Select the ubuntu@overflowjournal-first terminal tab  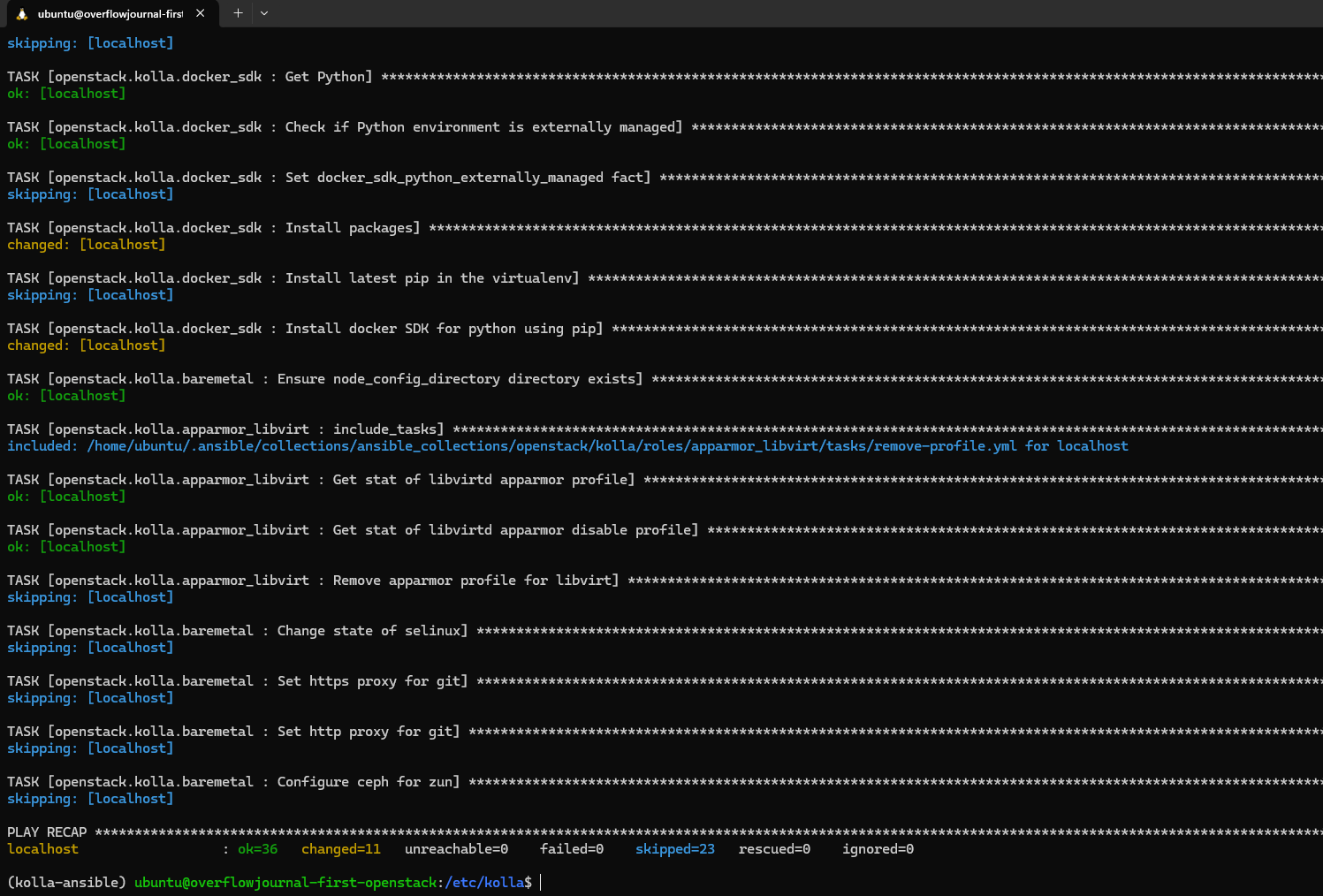pos(110,14)
